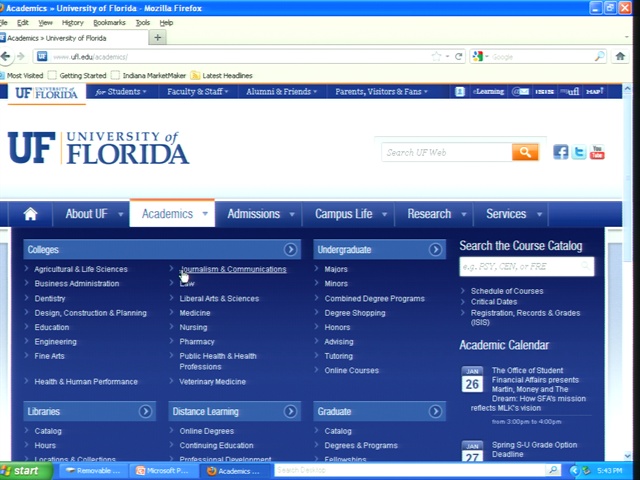
Task: Open the Research navigation dropdown
Action: [436, 214]
